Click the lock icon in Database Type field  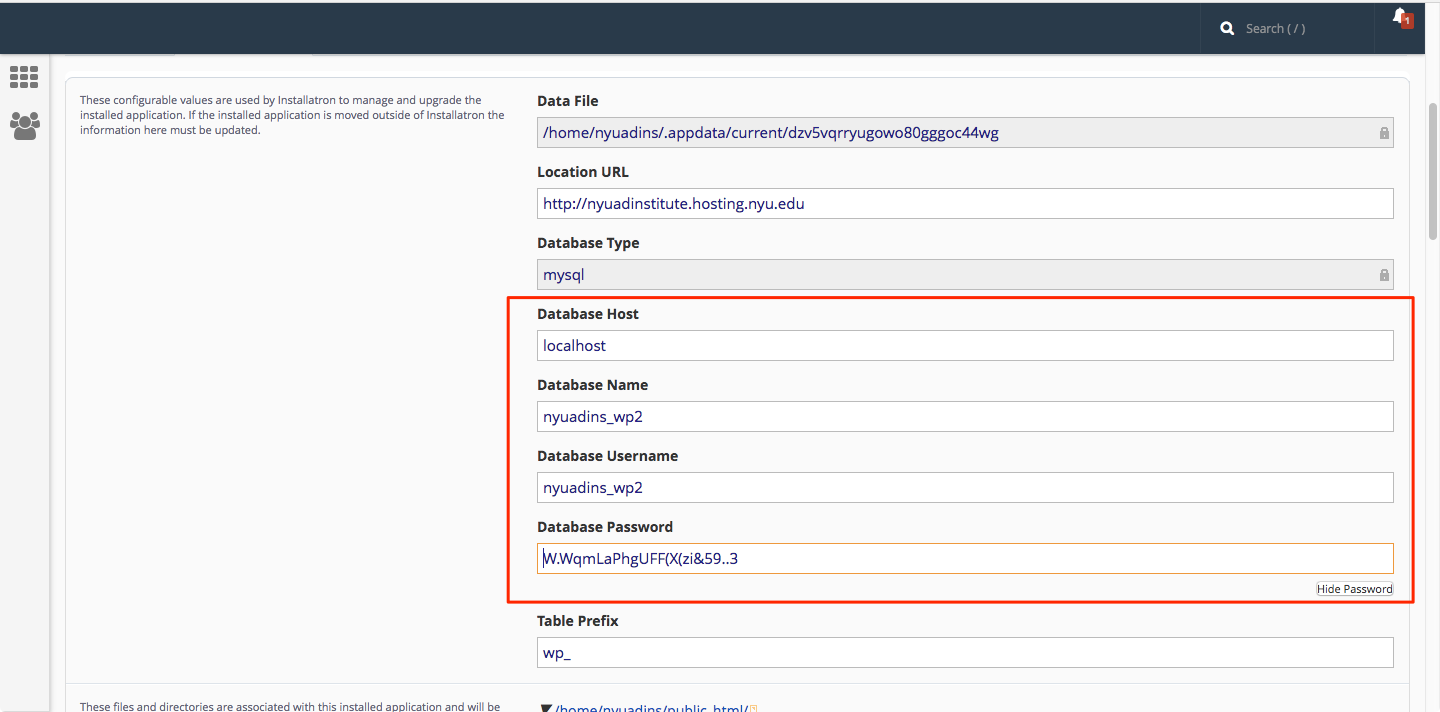pyautogui.click(x=1384, y=275)
